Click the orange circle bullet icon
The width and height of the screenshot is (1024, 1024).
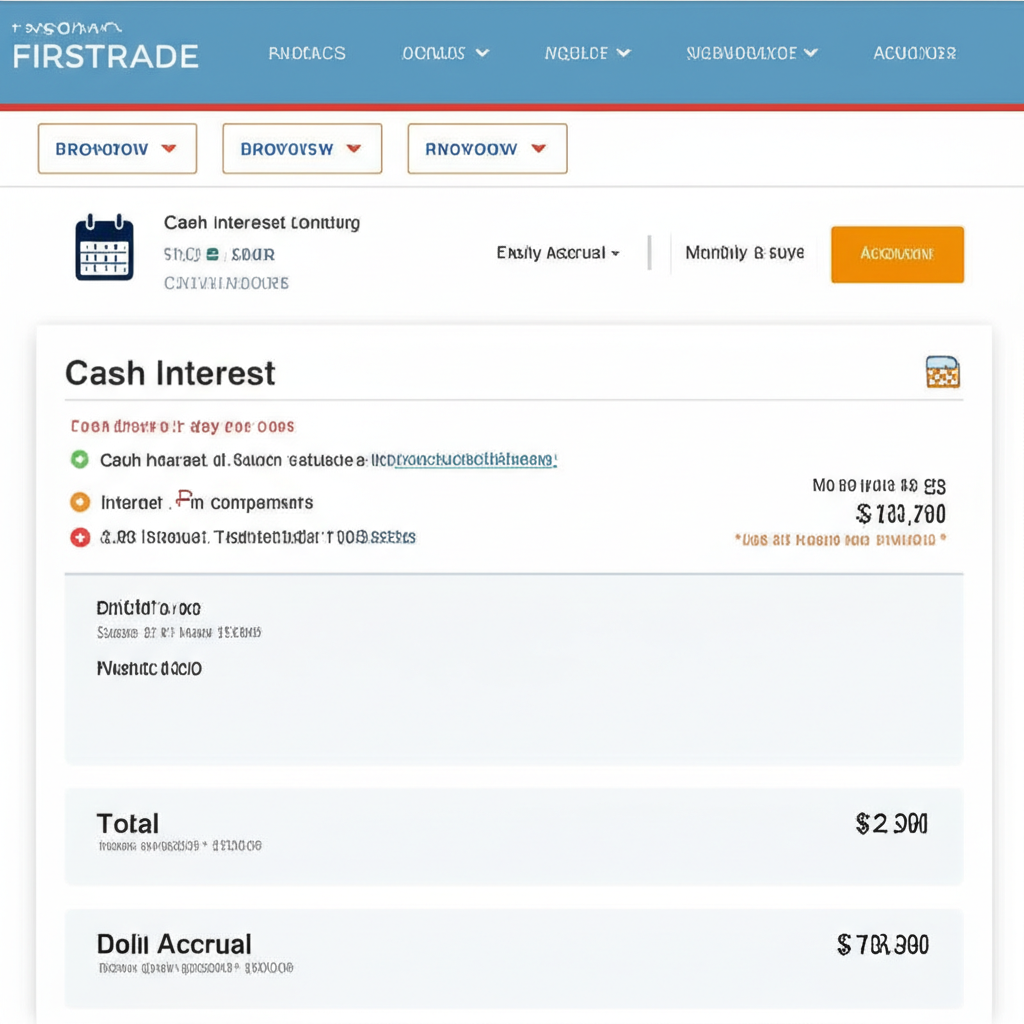(x=80, y=502)
